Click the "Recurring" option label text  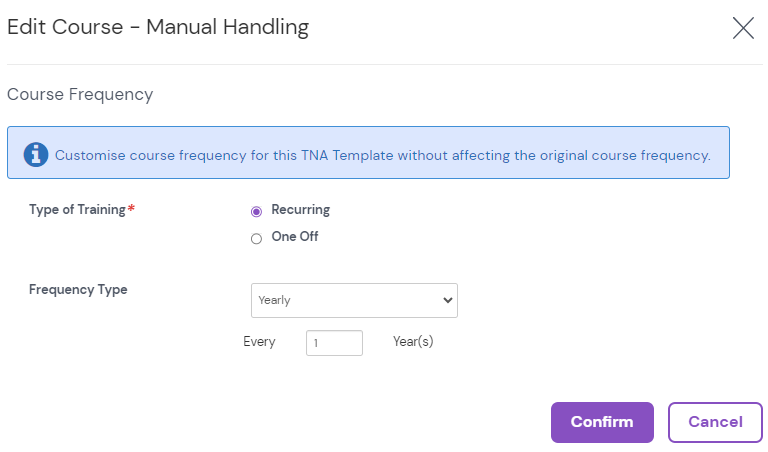click(300, 210)
